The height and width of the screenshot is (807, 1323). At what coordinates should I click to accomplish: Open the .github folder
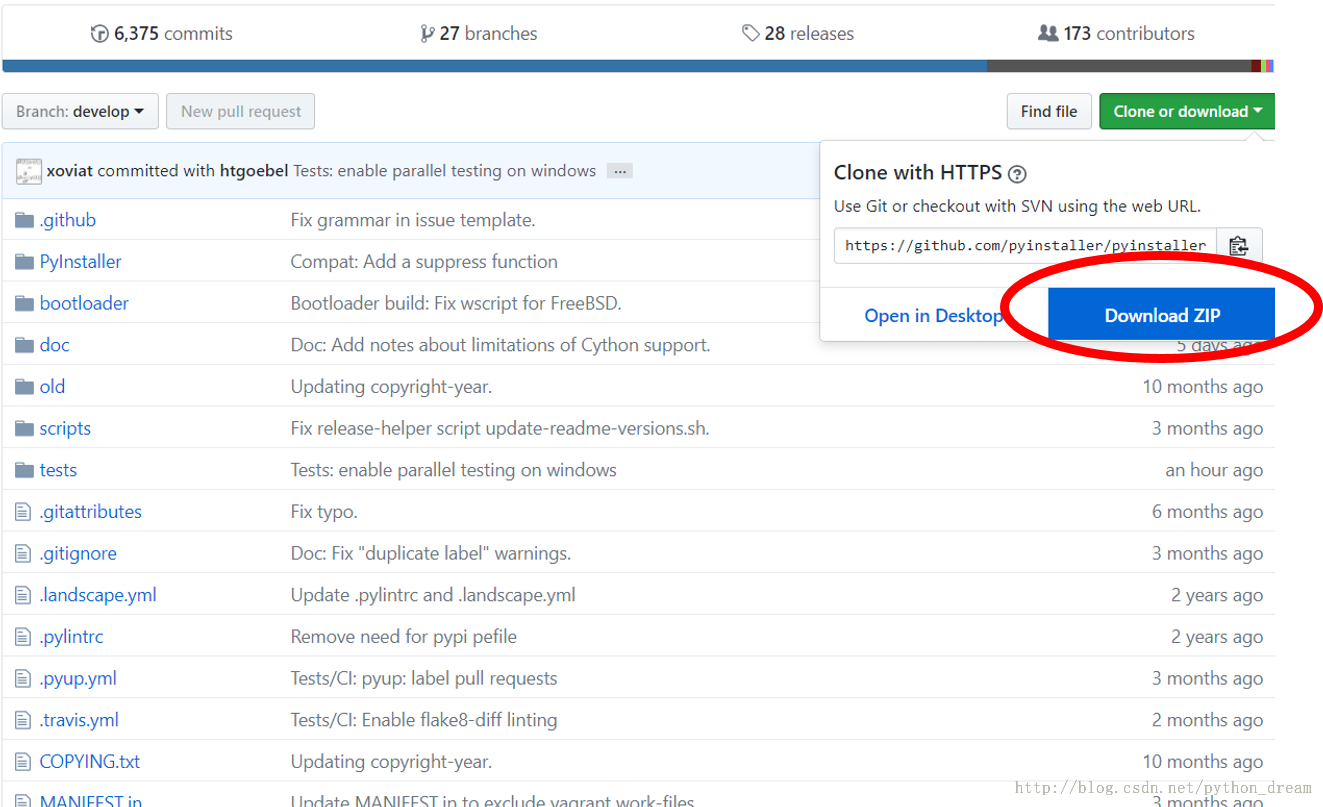click(x=68, y=220)
